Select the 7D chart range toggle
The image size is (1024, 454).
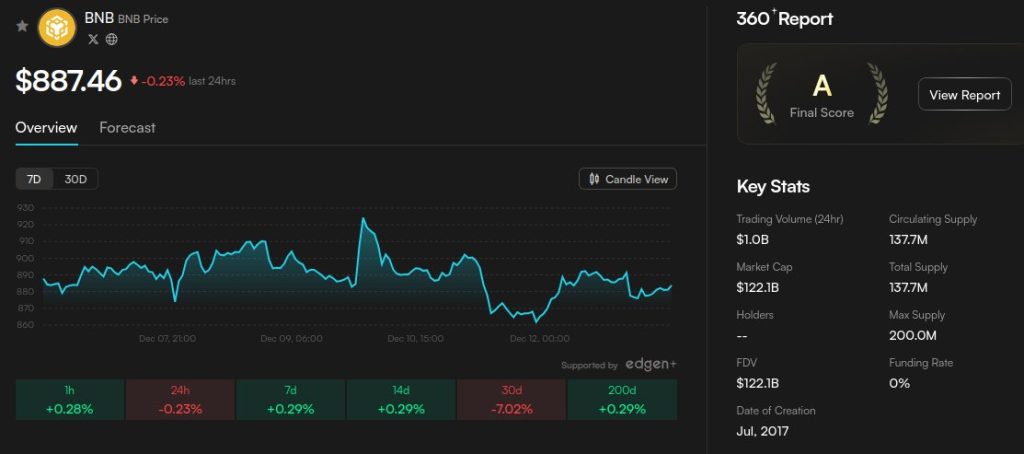pos(34,179)
